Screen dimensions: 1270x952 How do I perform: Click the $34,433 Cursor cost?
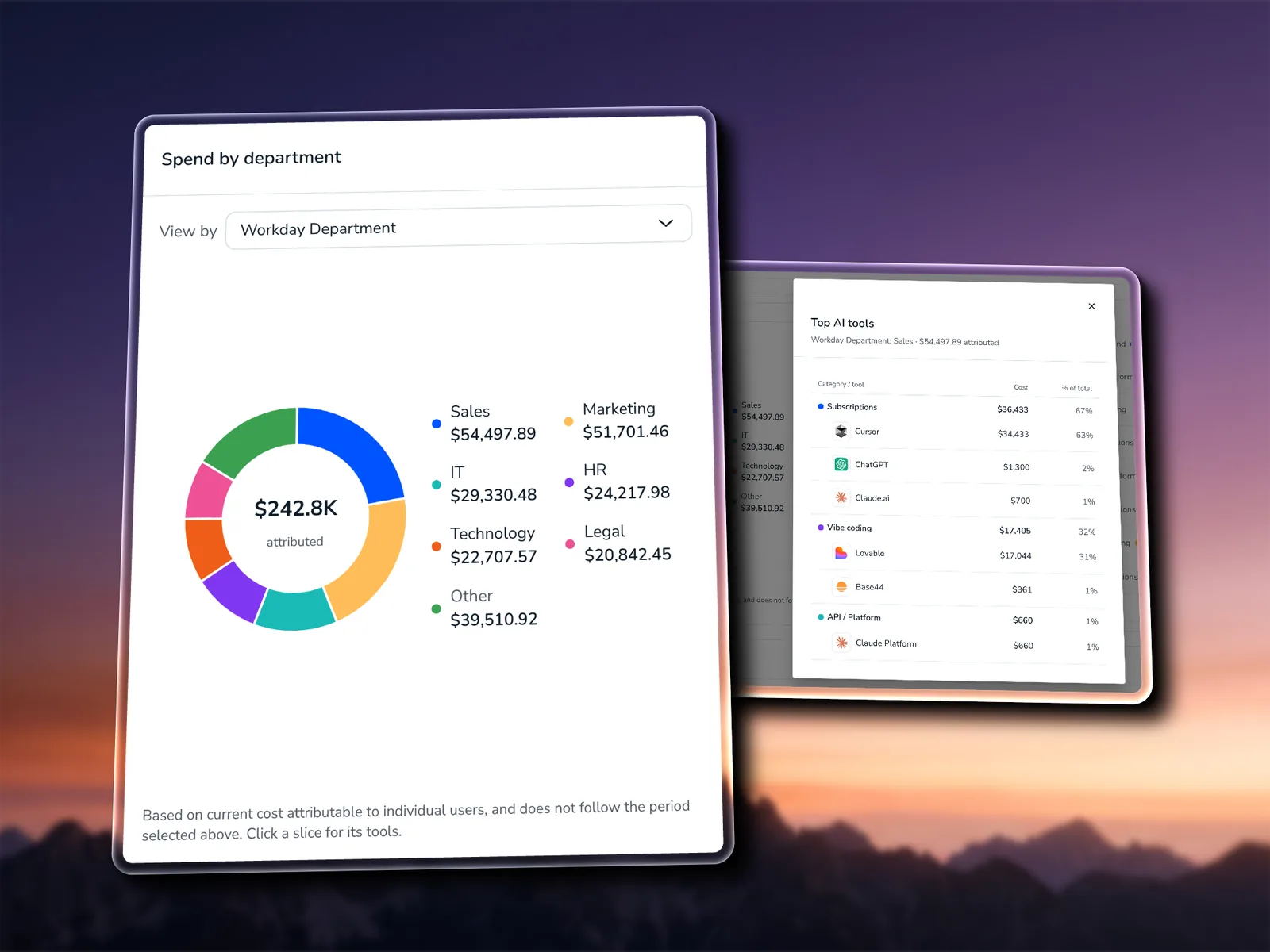(x=1014, y=434)
